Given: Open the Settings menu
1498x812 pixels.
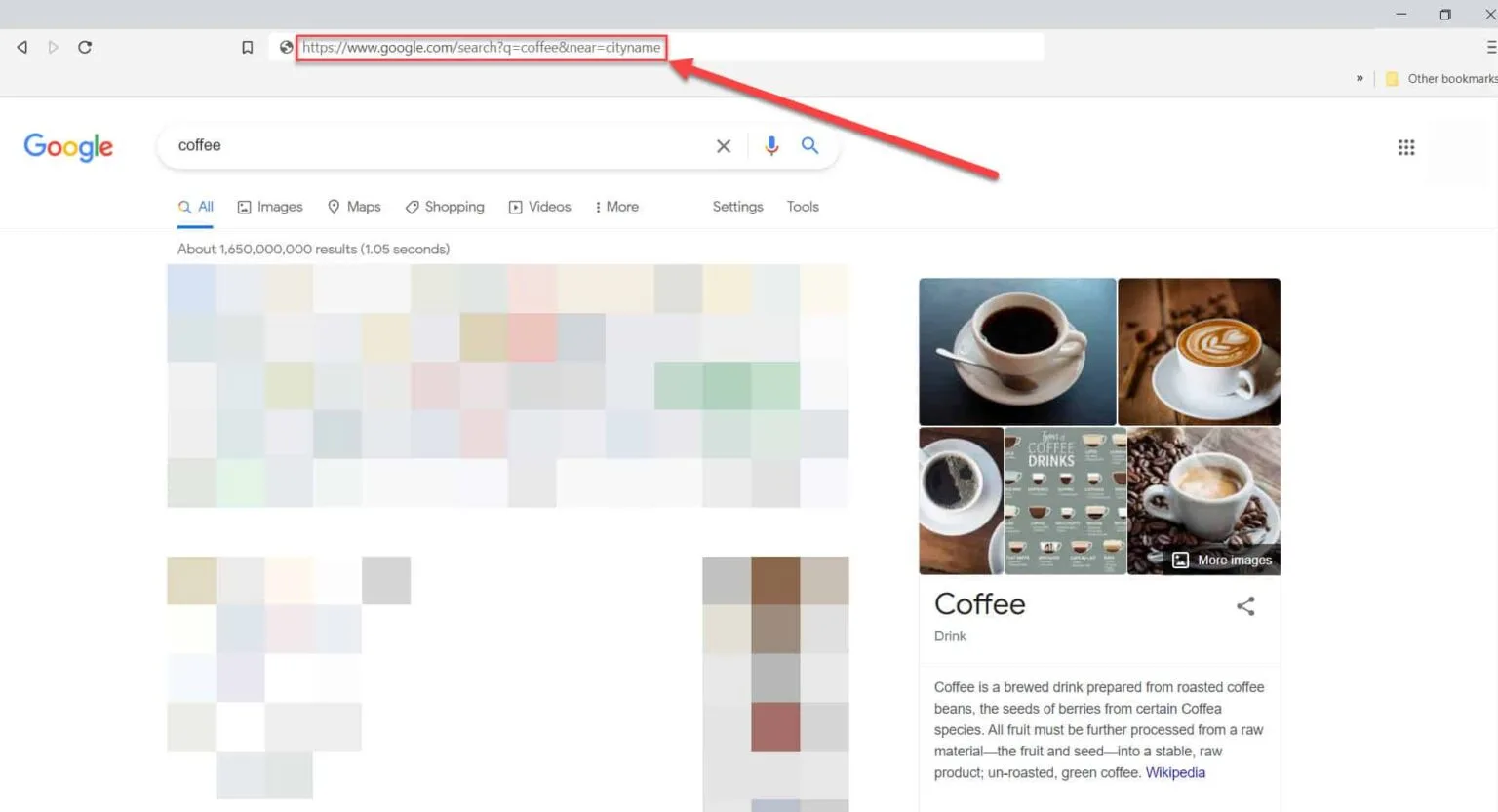Looking at the screenshot, I should (x=737, y=206).
